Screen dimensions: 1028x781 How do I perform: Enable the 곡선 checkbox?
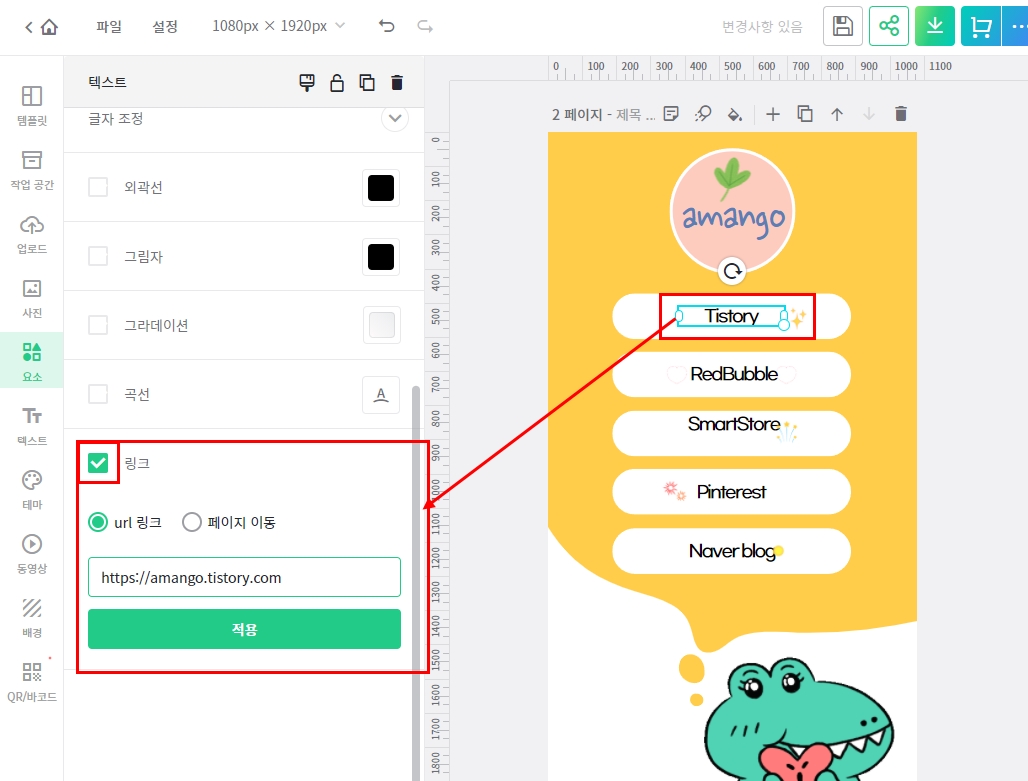point(98,394)
